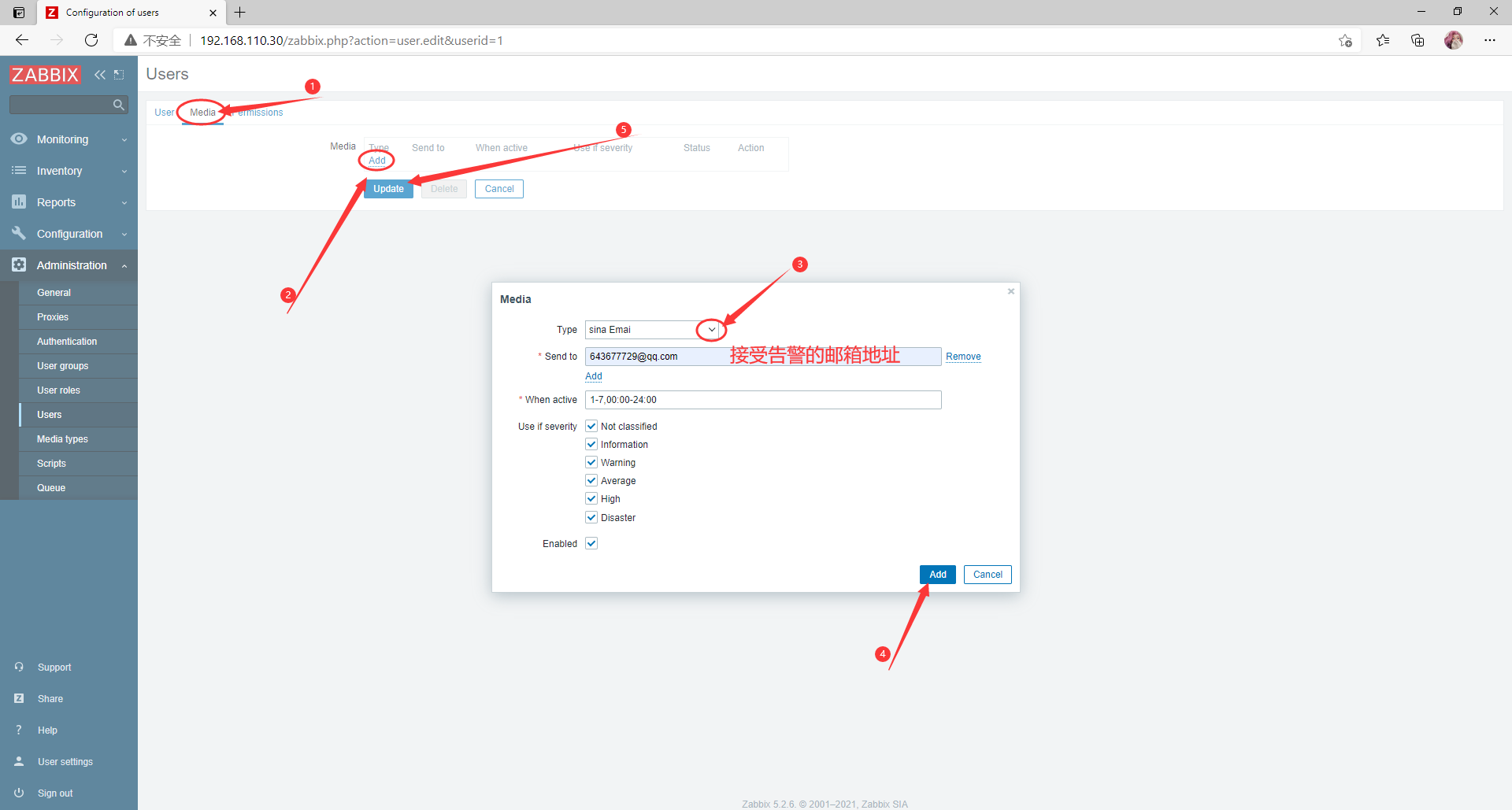Click the blue Add button in Media dialog
The image size is (1512, 810).
pyautogui.click(x=937, y=575)
